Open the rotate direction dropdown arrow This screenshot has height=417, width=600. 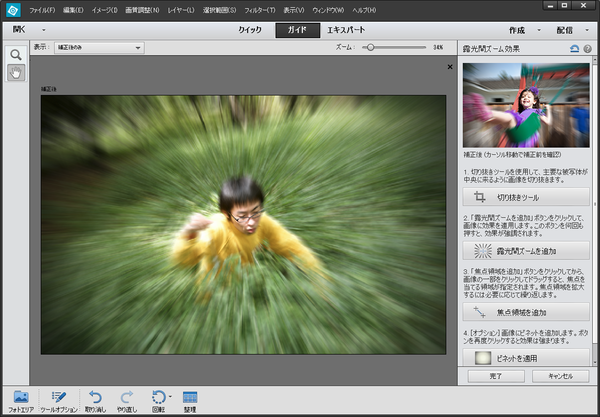point(170,396)
